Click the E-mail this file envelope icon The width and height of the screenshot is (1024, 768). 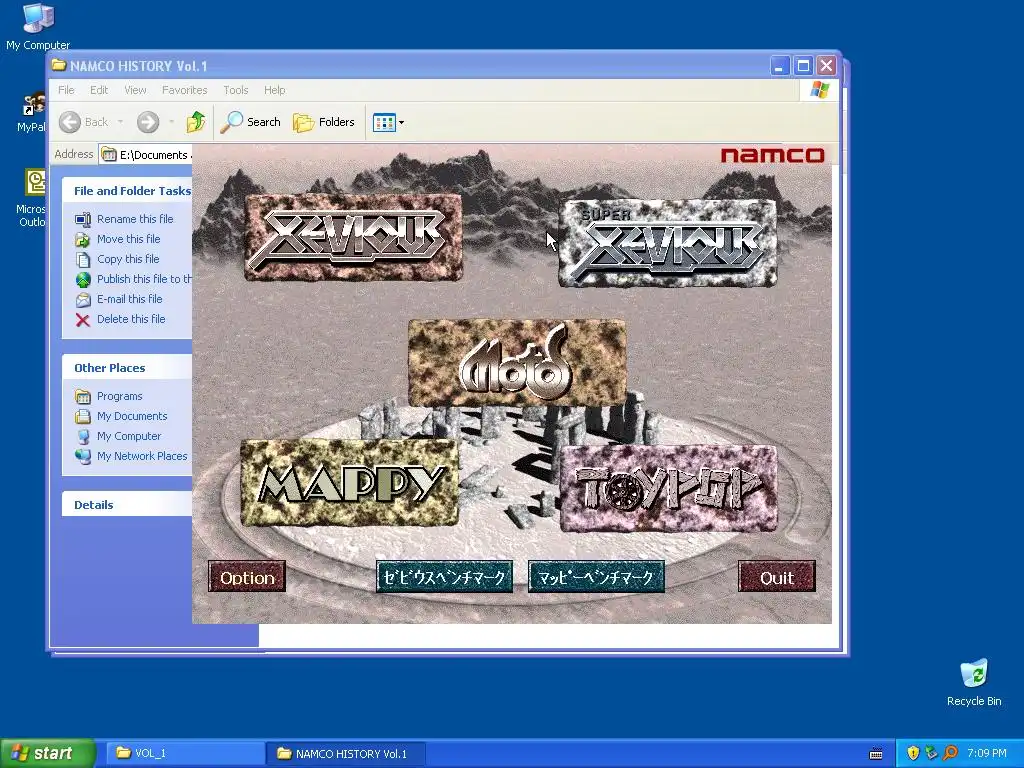pos(83,300)
